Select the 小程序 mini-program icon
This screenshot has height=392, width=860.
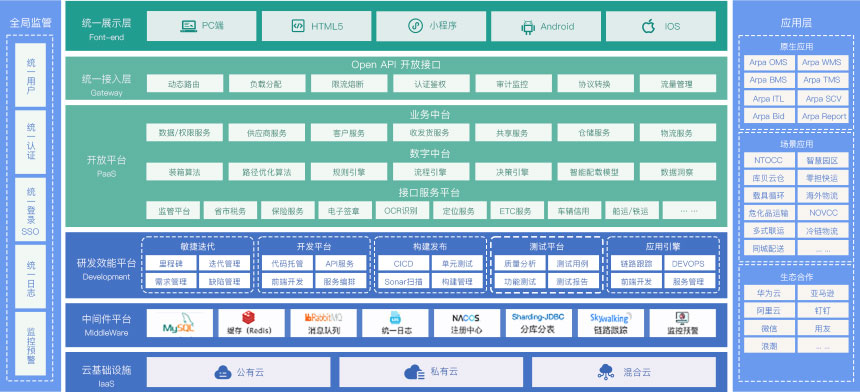415,26
